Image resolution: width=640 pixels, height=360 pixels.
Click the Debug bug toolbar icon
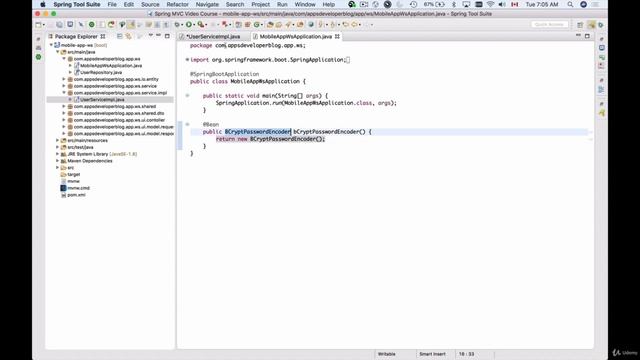point(177,25)
